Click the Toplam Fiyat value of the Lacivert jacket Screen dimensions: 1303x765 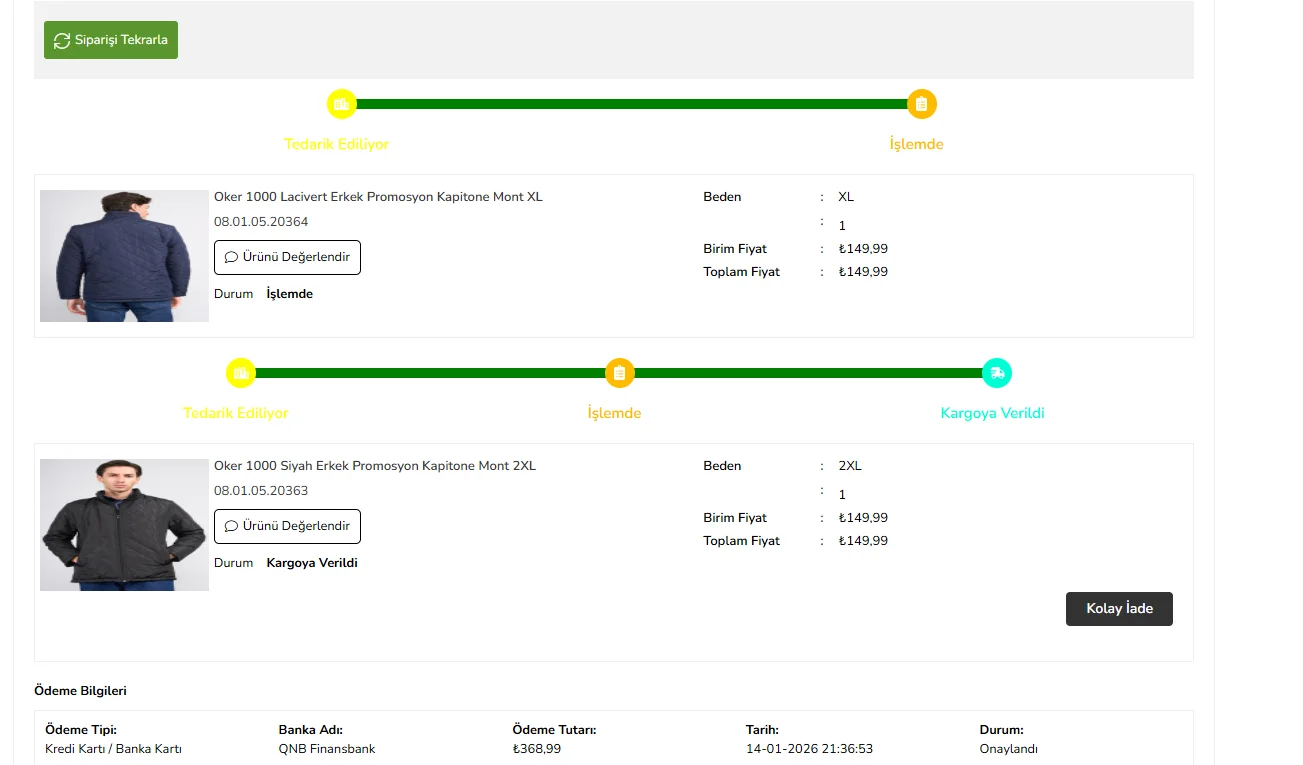pos(863,272)
